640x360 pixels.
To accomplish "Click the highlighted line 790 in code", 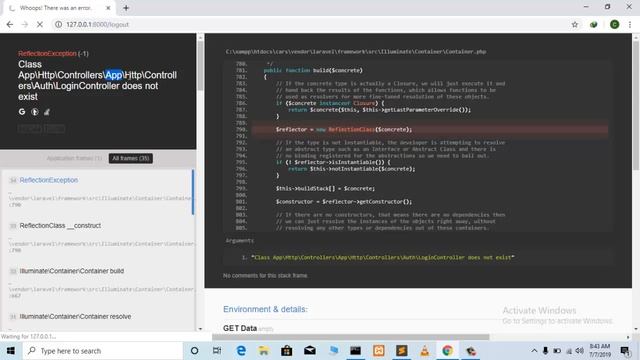I will [x=429, y=129].
